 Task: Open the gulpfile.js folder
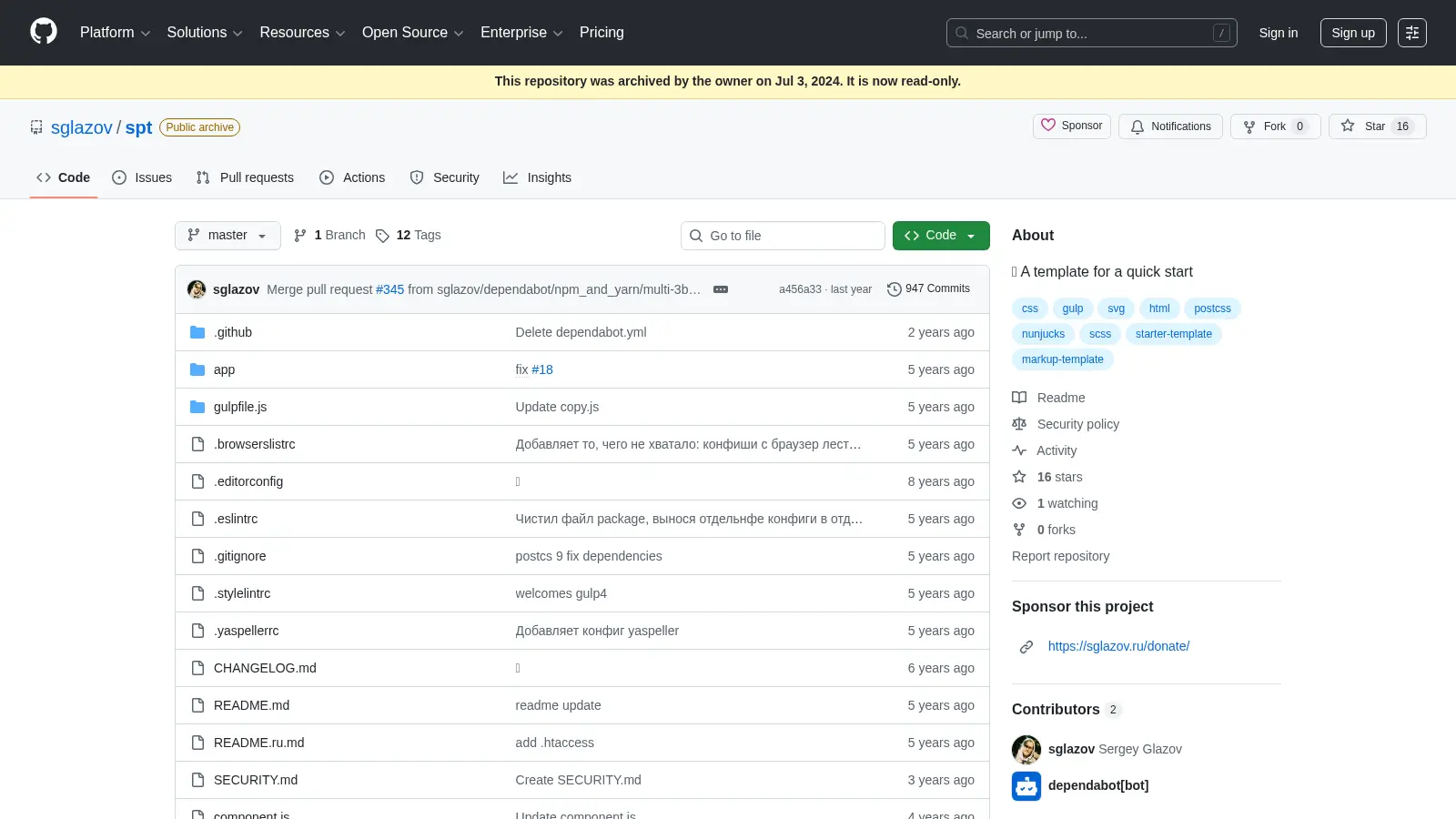click(x=240, y=407)
